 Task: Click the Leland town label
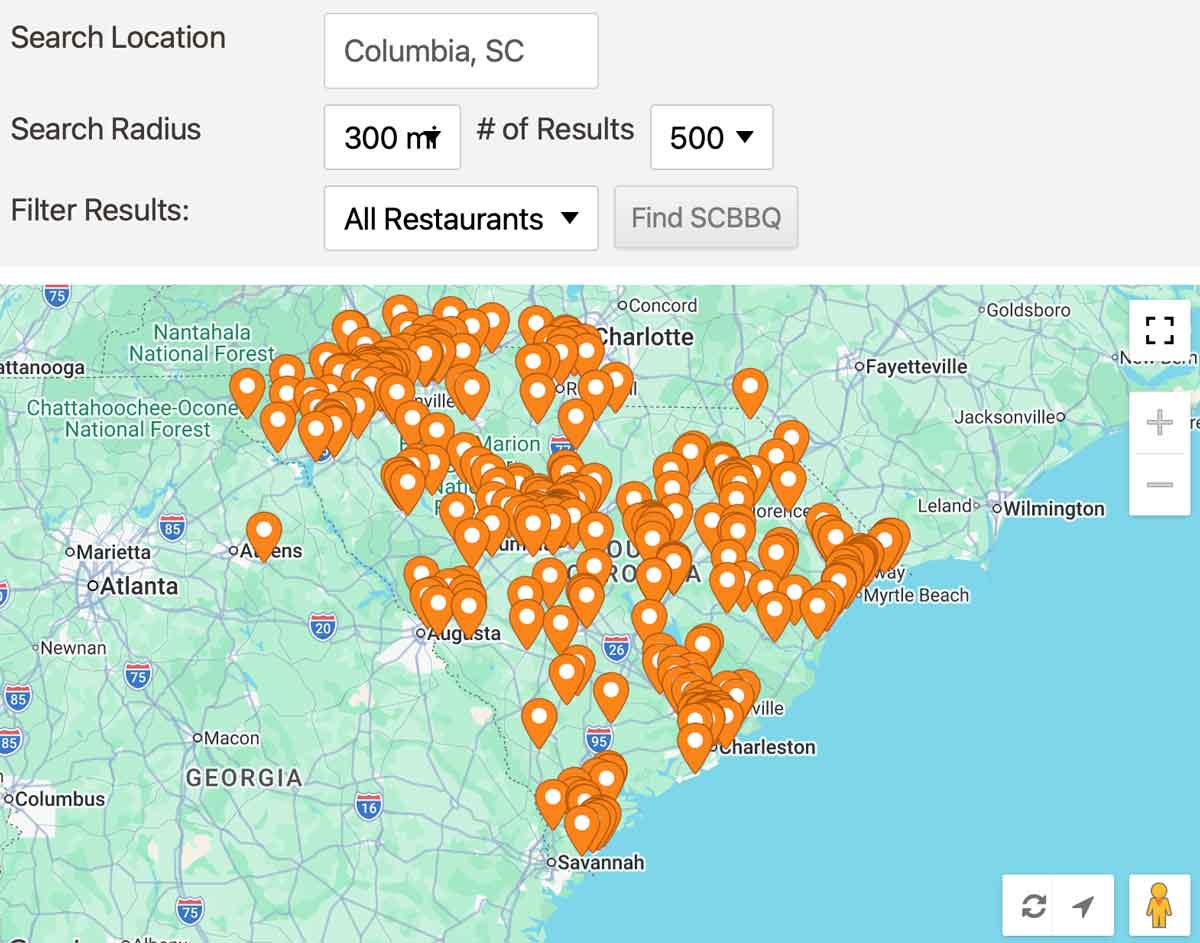(x=944, y=506)
